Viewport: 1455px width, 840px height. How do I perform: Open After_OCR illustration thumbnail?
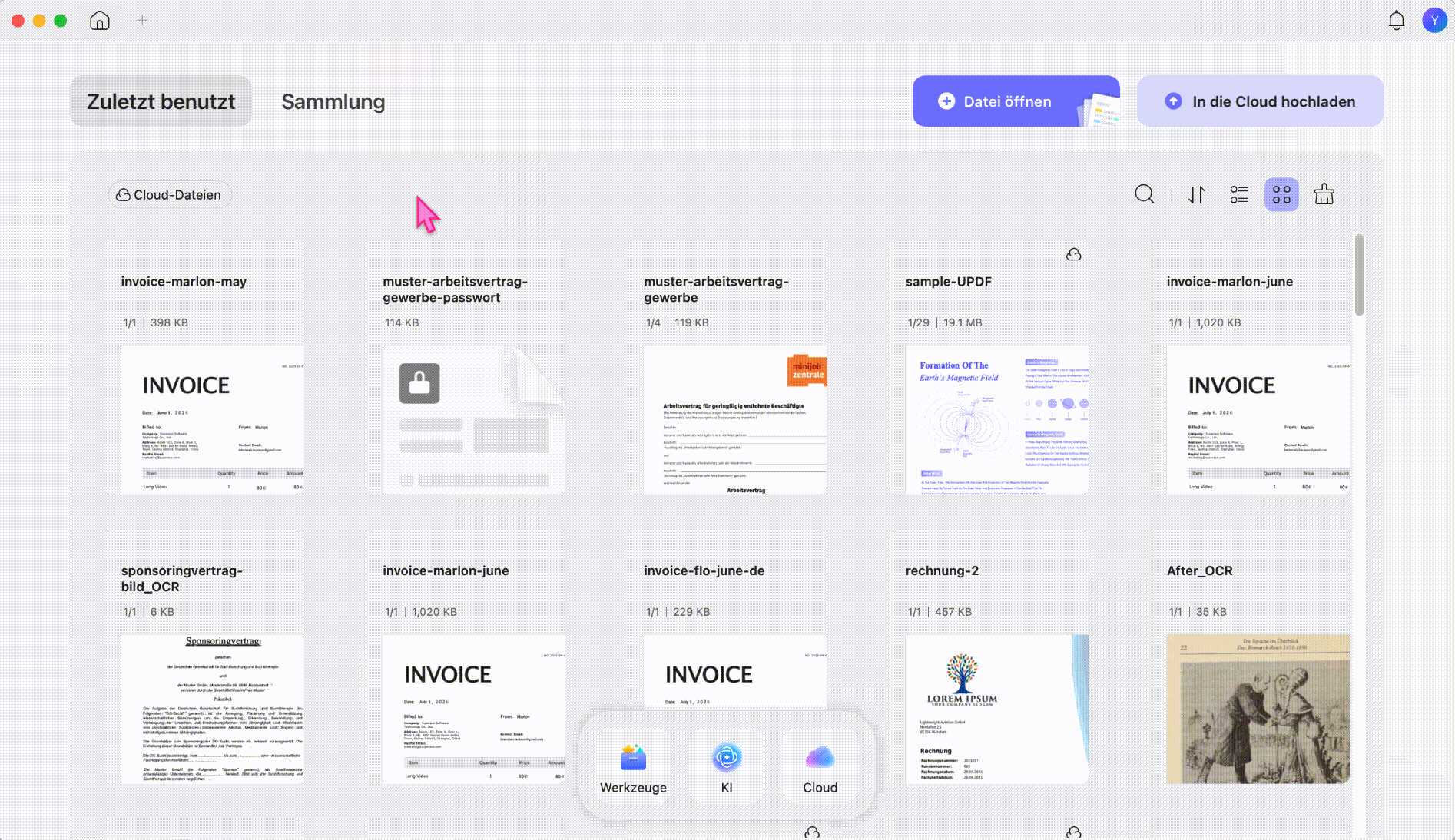click(x=1258, y=709)
